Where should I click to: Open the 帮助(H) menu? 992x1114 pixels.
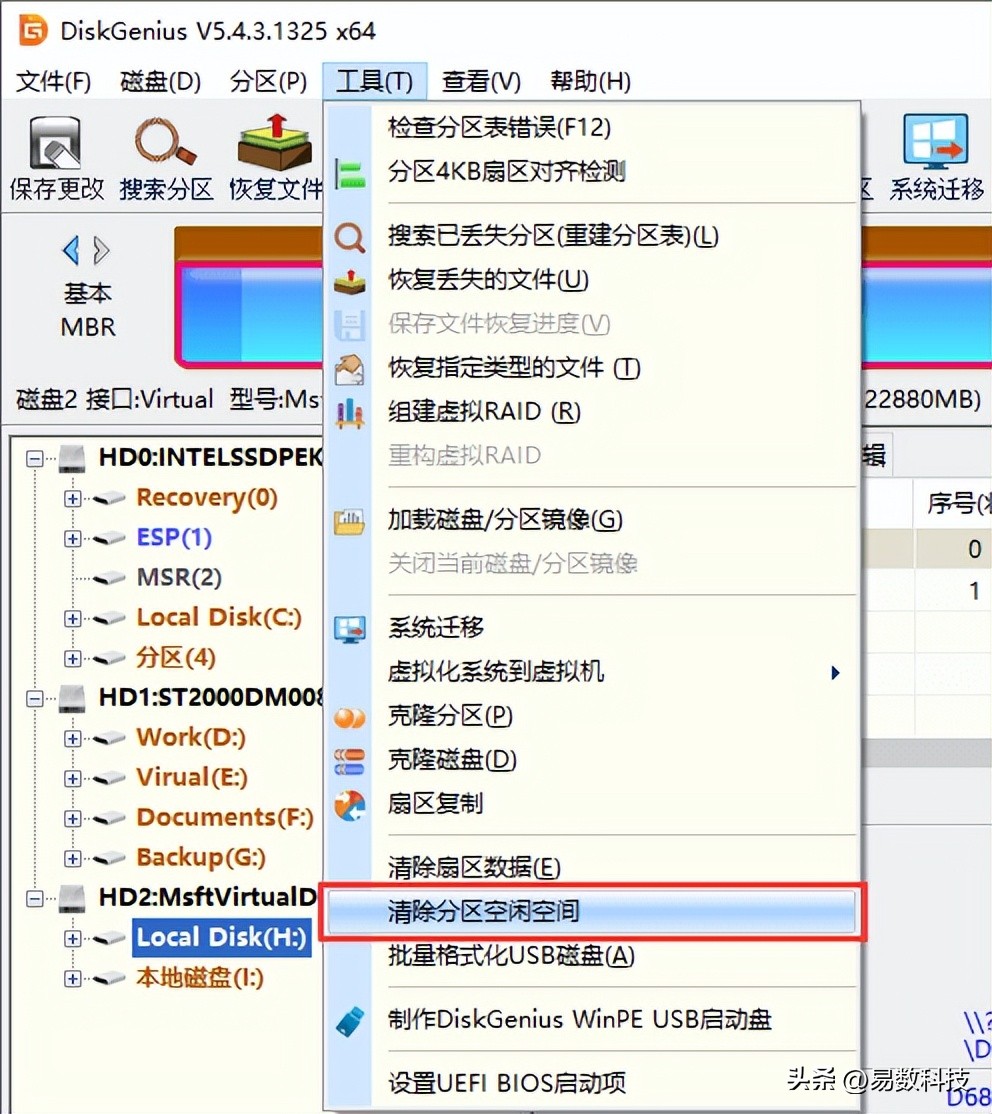(591, 82)
